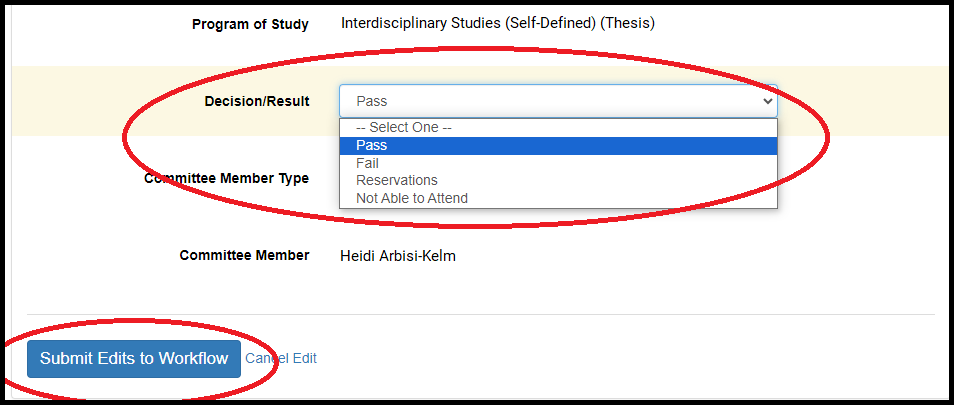954x405 pixels.
Task: Click the '(Self-Defined)' text in program value
Action: point(555,23)
